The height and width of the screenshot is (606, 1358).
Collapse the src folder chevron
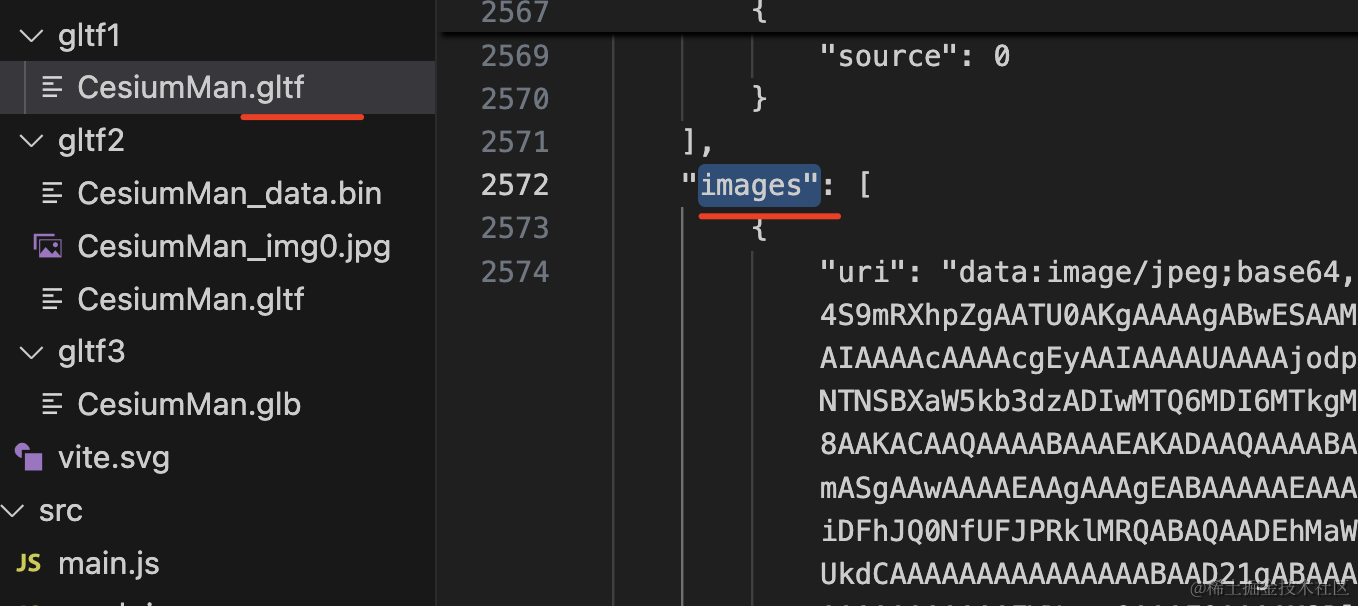(12, 511)
